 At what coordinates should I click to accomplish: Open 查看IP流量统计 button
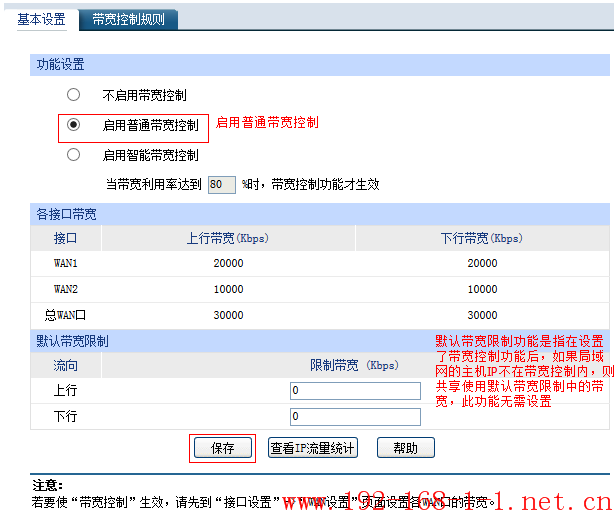point(313,448)
